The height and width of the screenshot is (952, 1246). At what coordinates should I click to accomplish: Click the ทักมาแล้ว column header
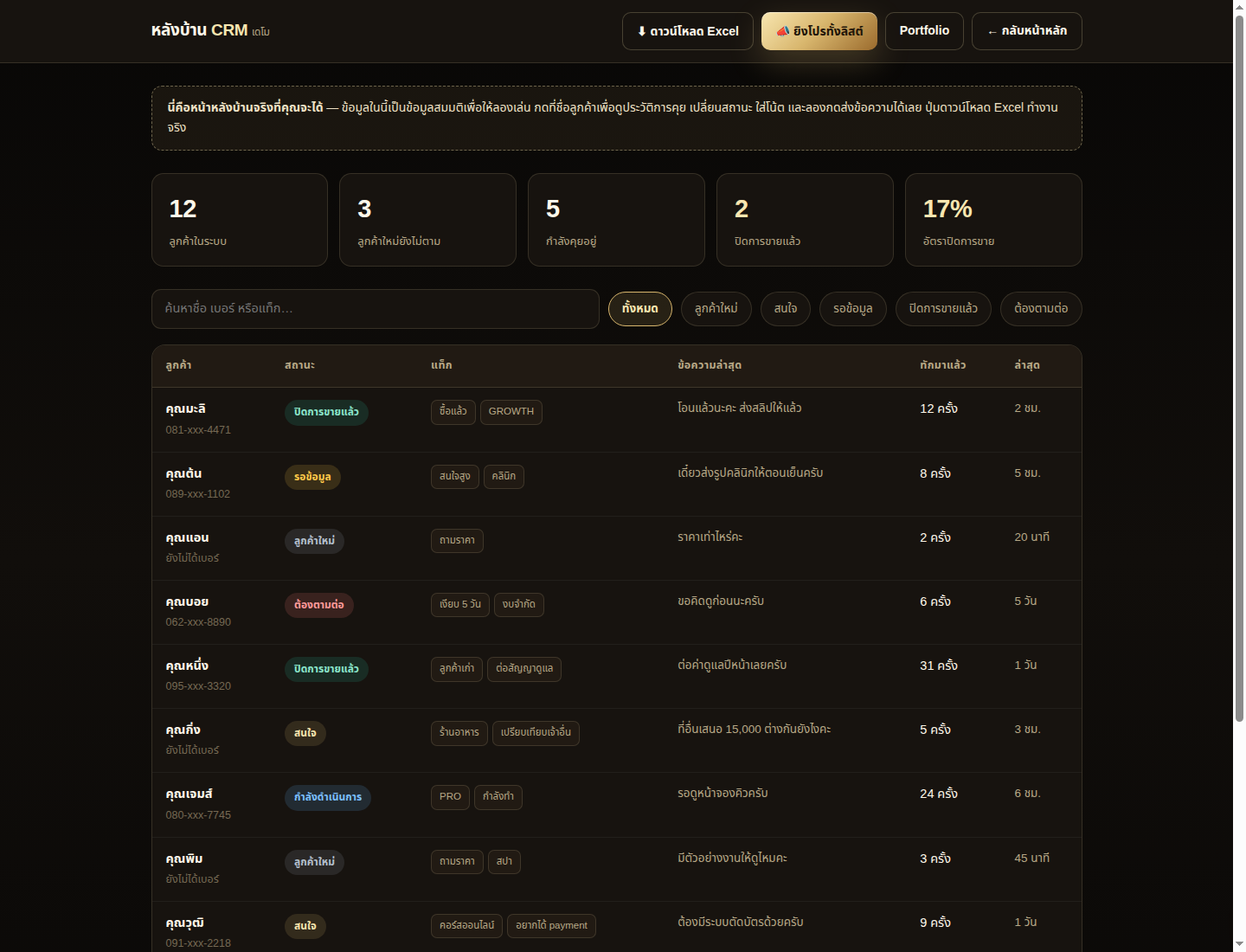(943, 365)
